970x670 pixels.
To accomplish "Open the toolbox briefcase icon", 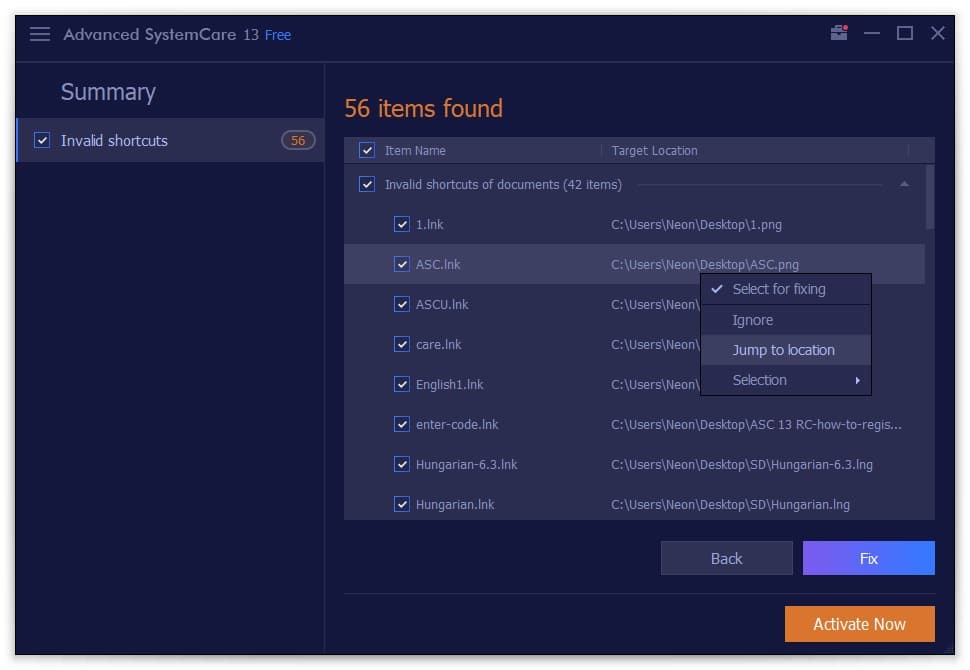I will tap(839, 33).
